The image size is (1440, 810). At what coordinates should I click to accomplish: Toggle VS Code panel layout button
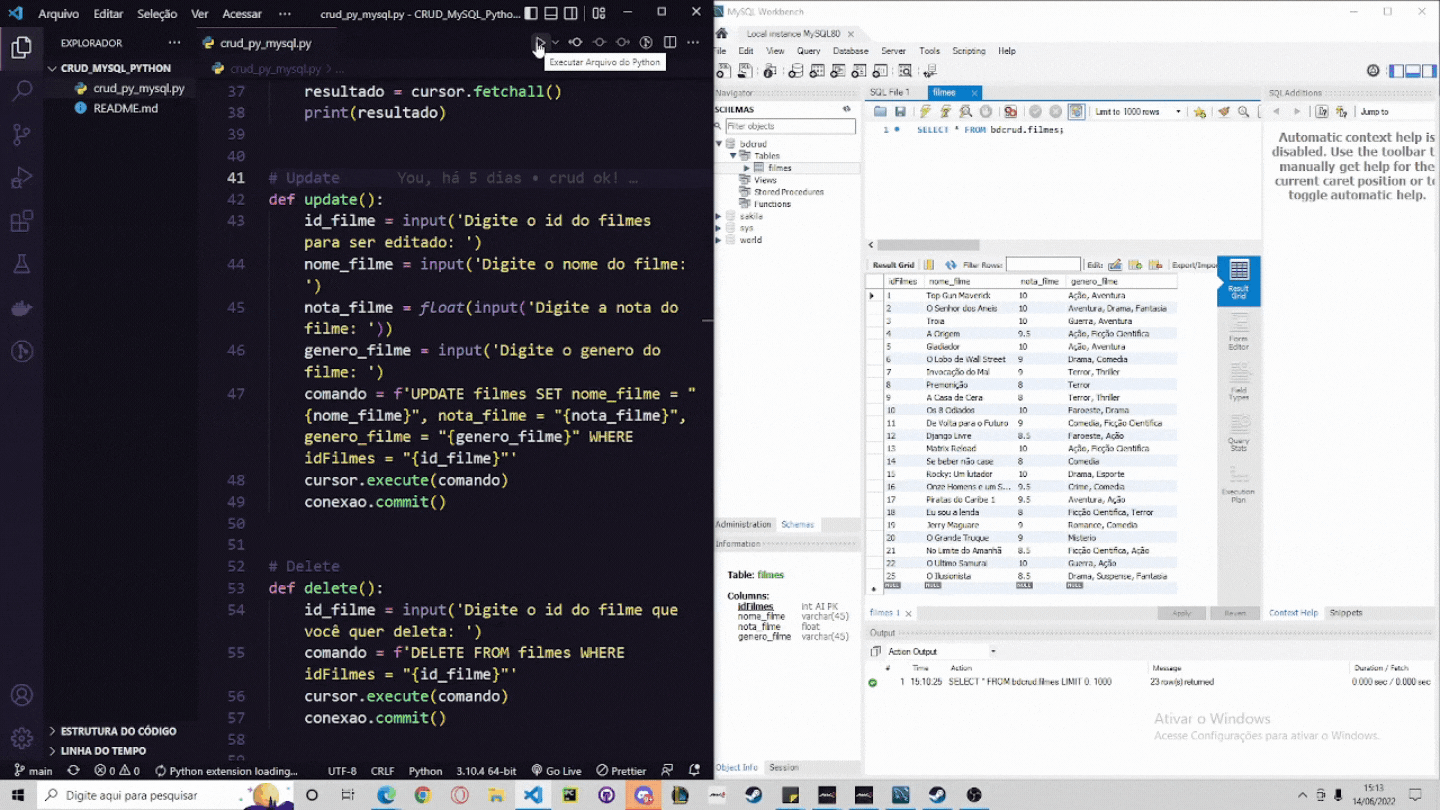pyautogui.click(x=551, y=14)
